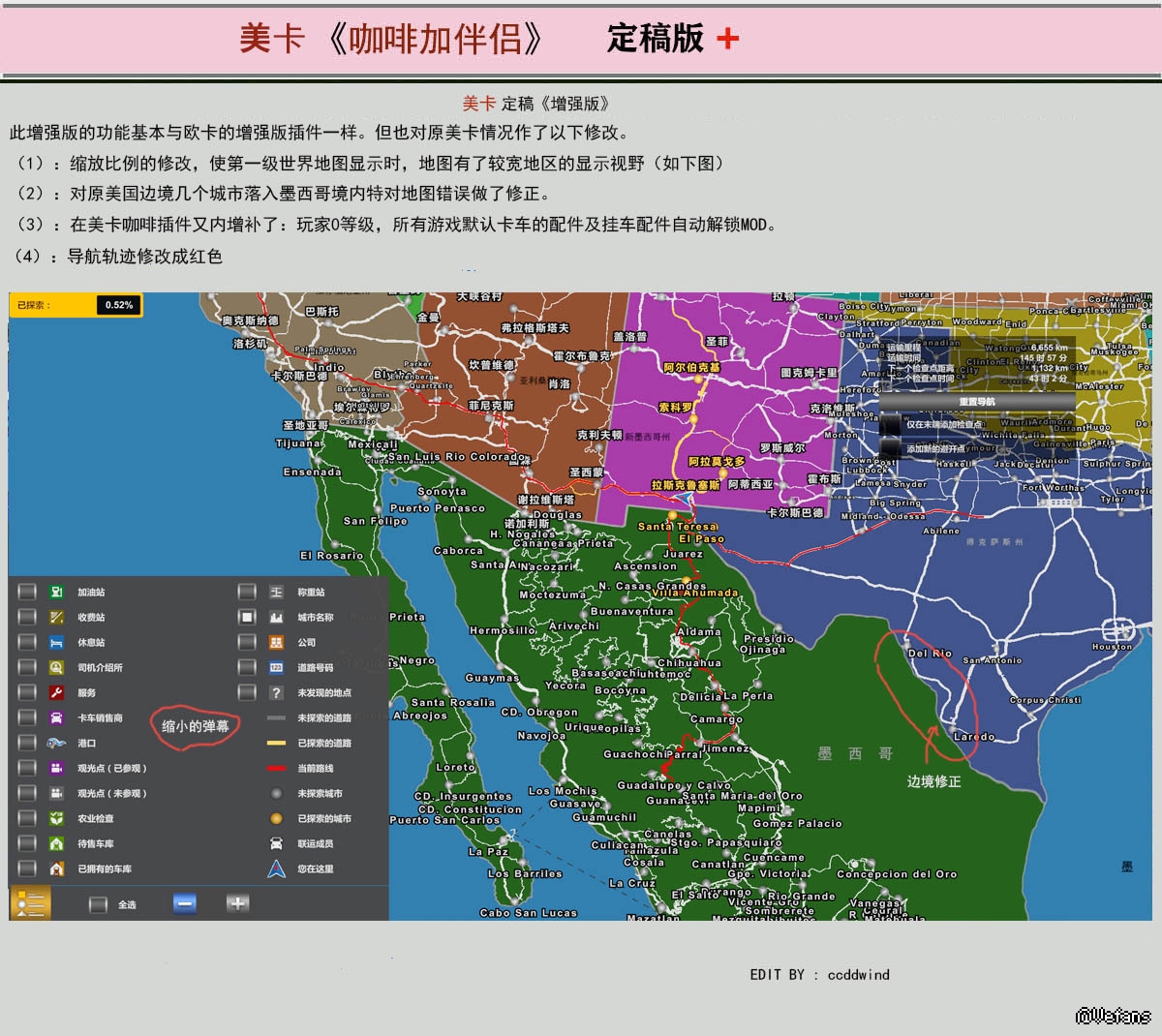1162x1036 pixels.
Task: Uncheck the city names (城市名称) checkbox
Action: click(x=247, y=617)
